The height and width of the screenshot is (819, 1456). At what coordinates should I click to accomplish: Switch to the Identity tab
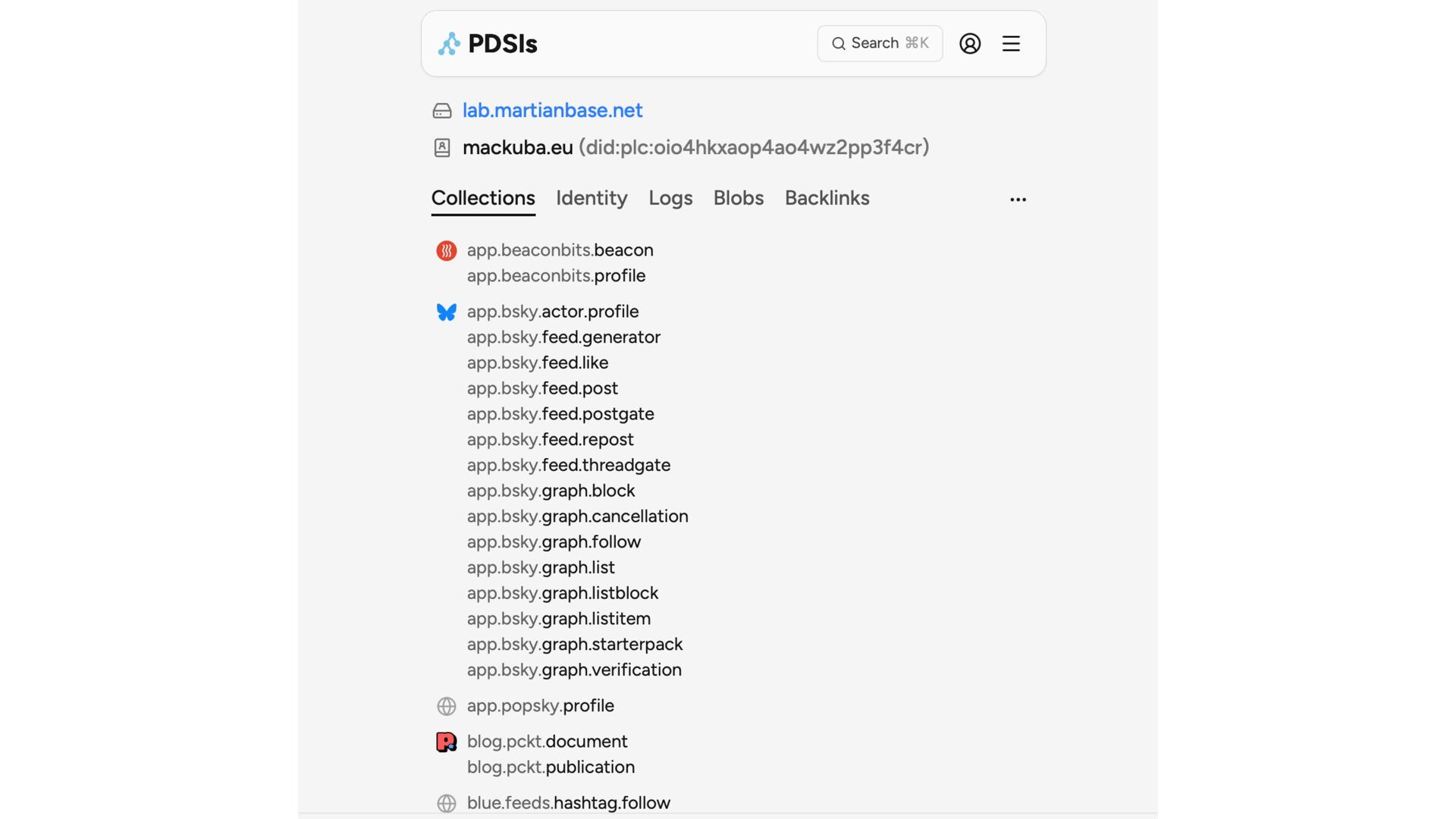[x=591, y=198]
